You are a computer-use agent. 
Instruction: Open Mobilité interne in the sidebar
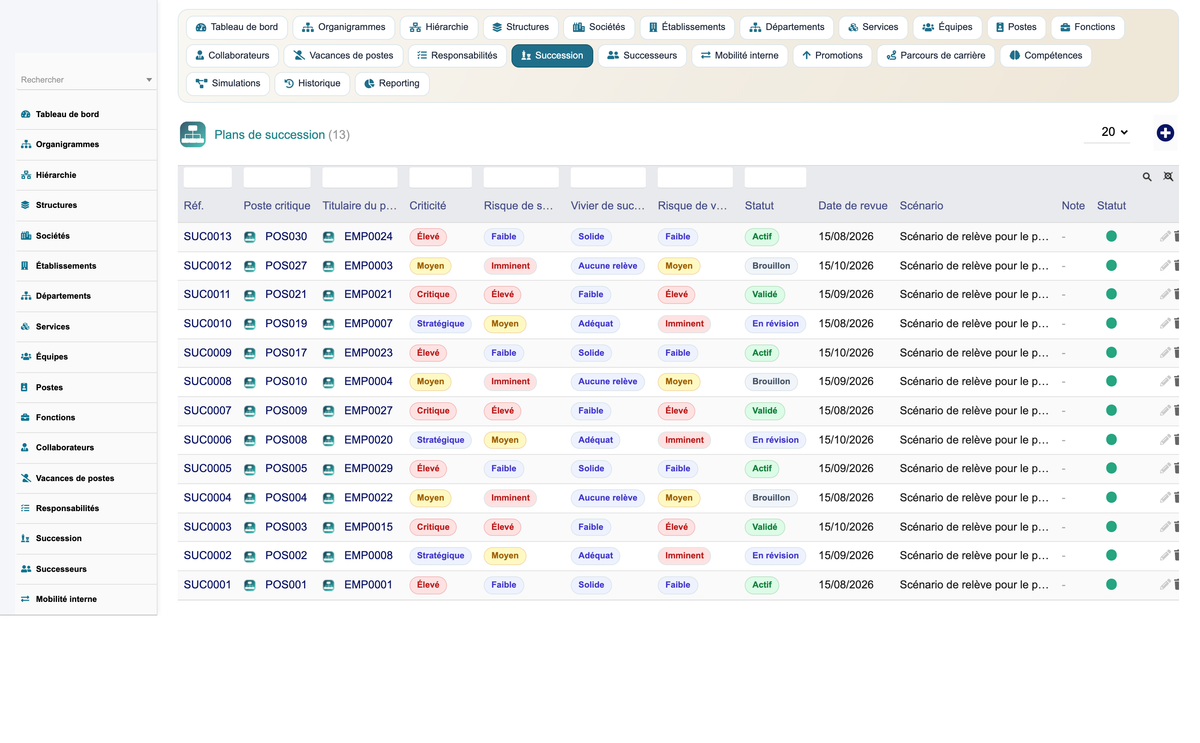66,599
